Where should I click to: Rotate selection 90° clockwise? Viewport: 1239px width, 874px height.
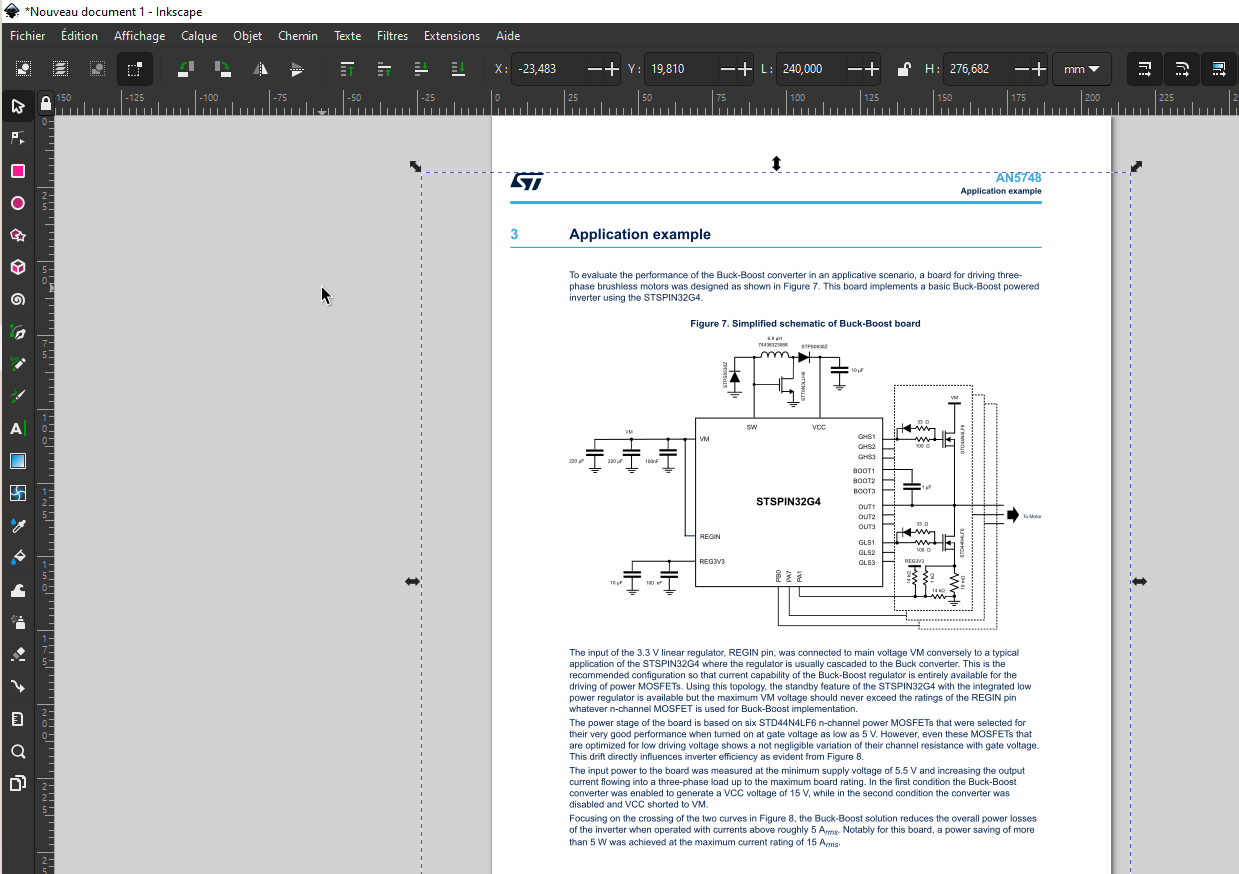pos(222,69)
